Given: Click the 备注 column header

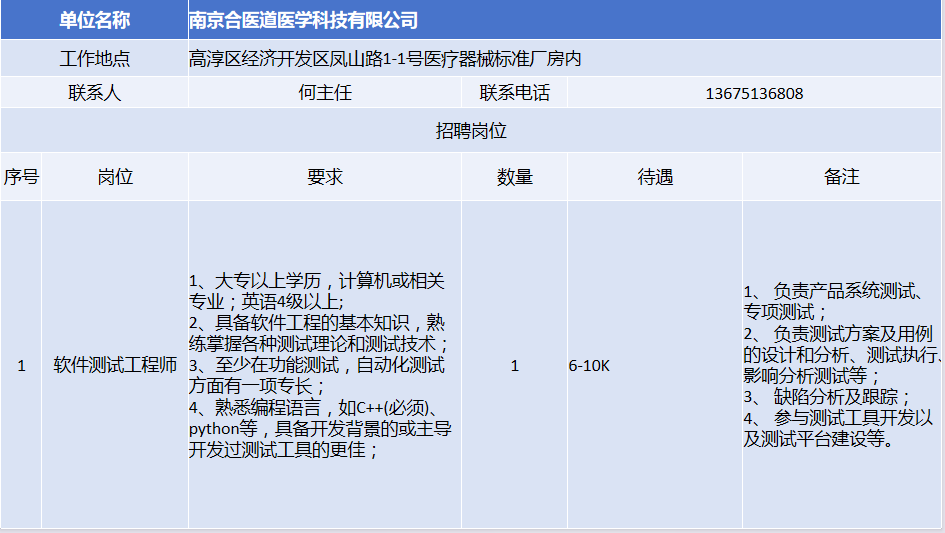Looking at the screenshot, I should (x=842, y=177).
